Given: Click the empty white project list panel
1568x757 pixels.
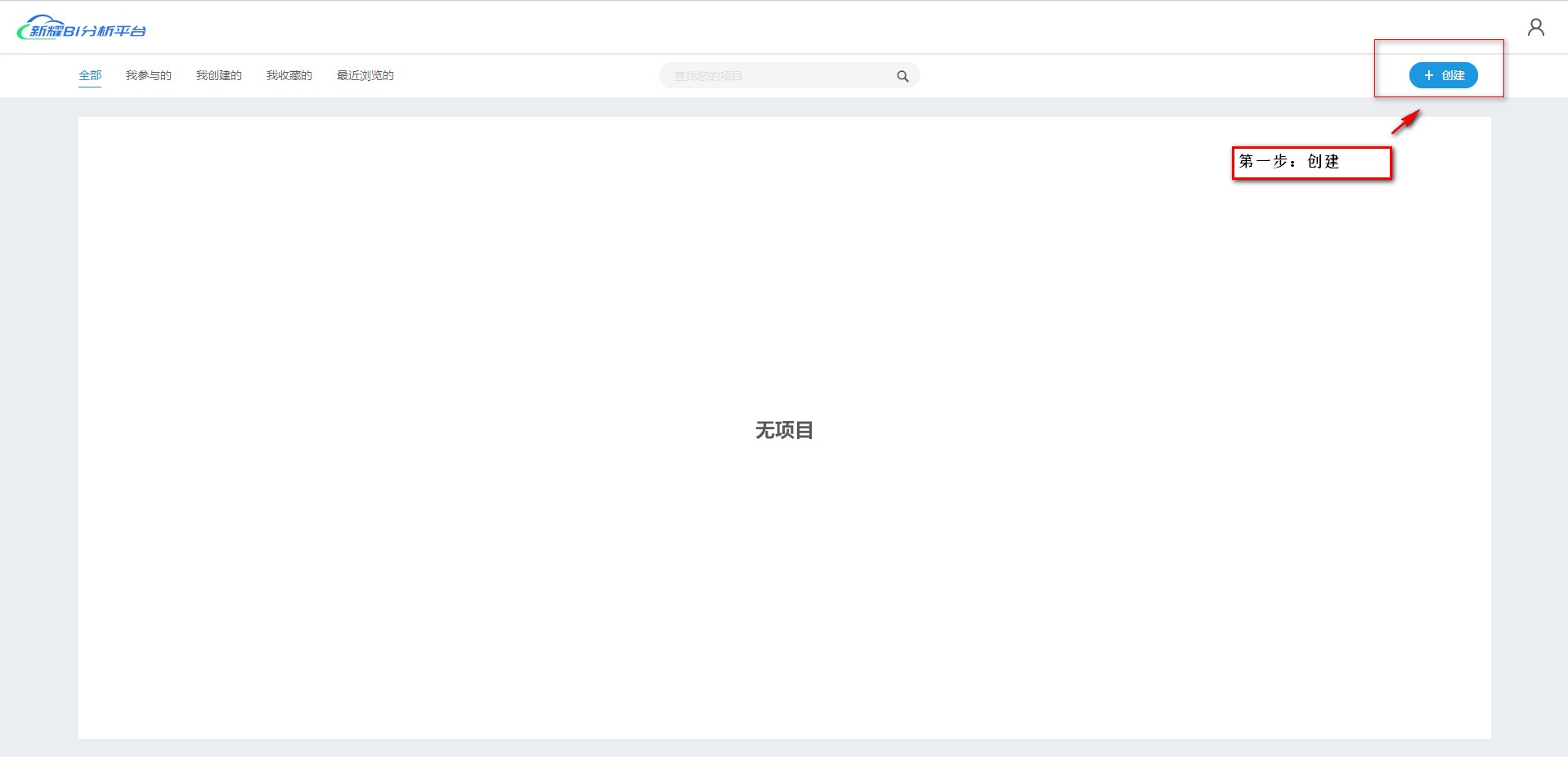Looking at the screenshot, I should coord(491,572).
